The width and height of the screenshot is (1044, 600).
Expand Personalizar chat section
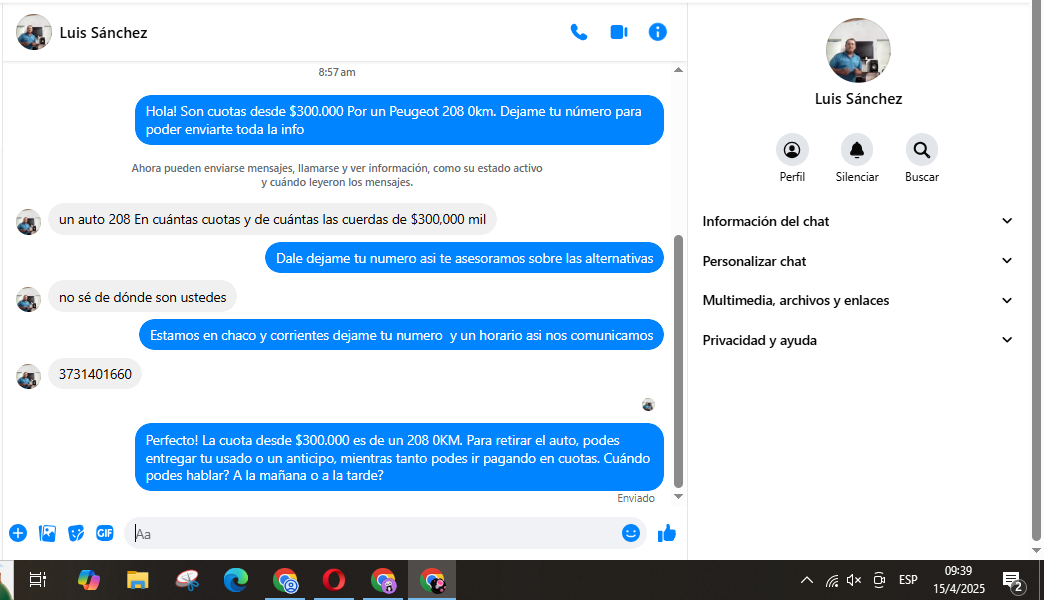click(x=858, y=261)
